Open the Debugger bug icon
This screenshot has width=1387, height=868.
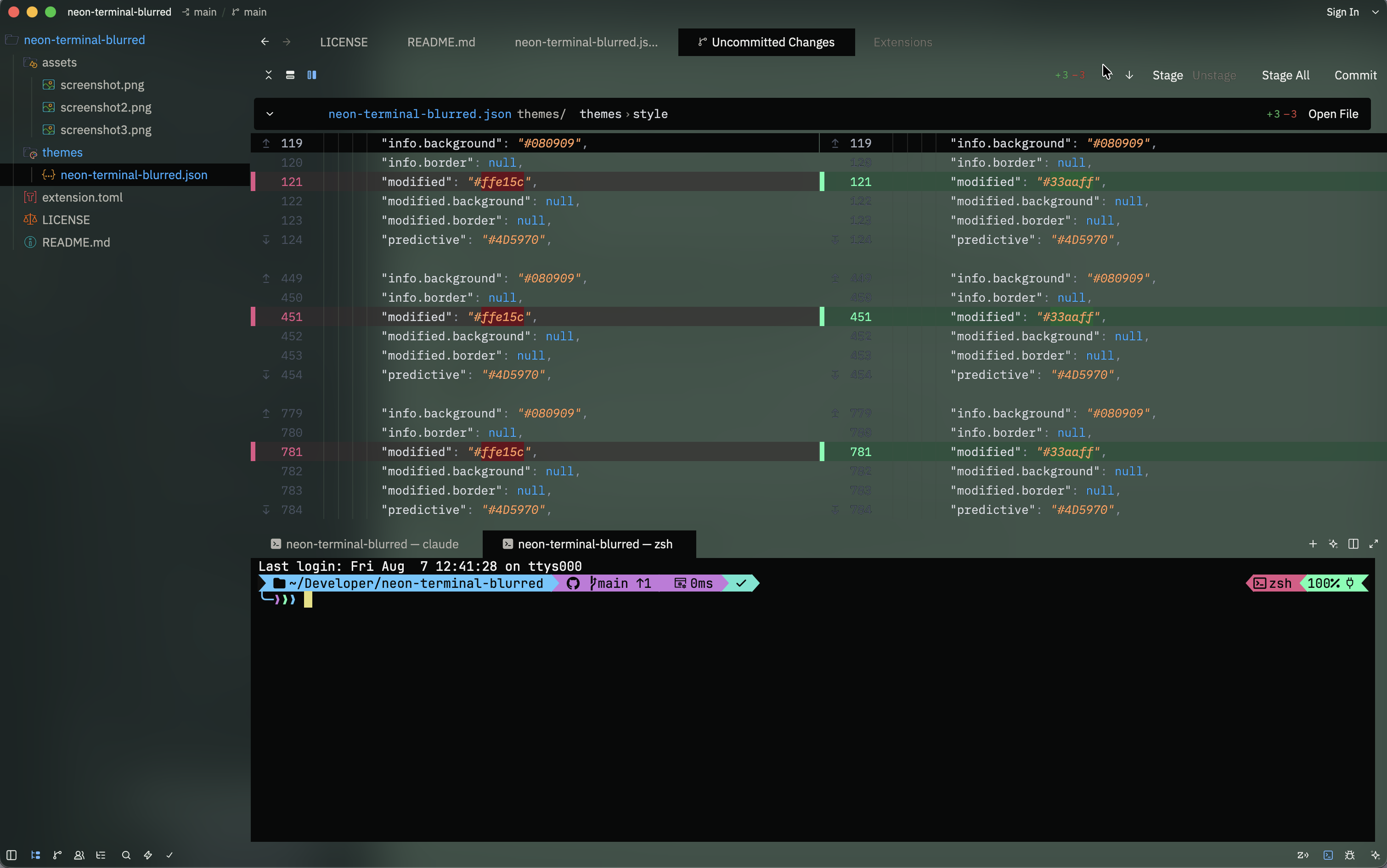(1350, 855)
